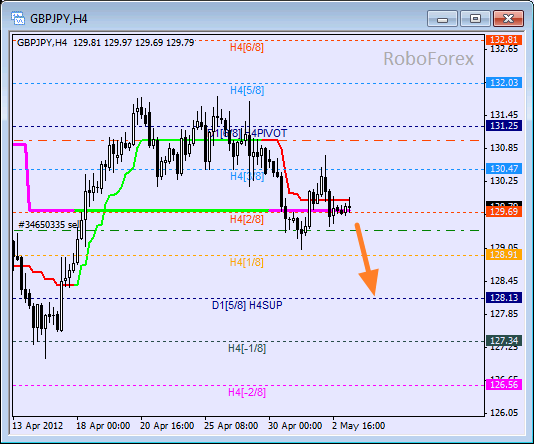The height and width of the screenshot is (444, 534).
Task: Select the 131.25 price level tag
Action: pyautogui.click(x=504, y=126)
